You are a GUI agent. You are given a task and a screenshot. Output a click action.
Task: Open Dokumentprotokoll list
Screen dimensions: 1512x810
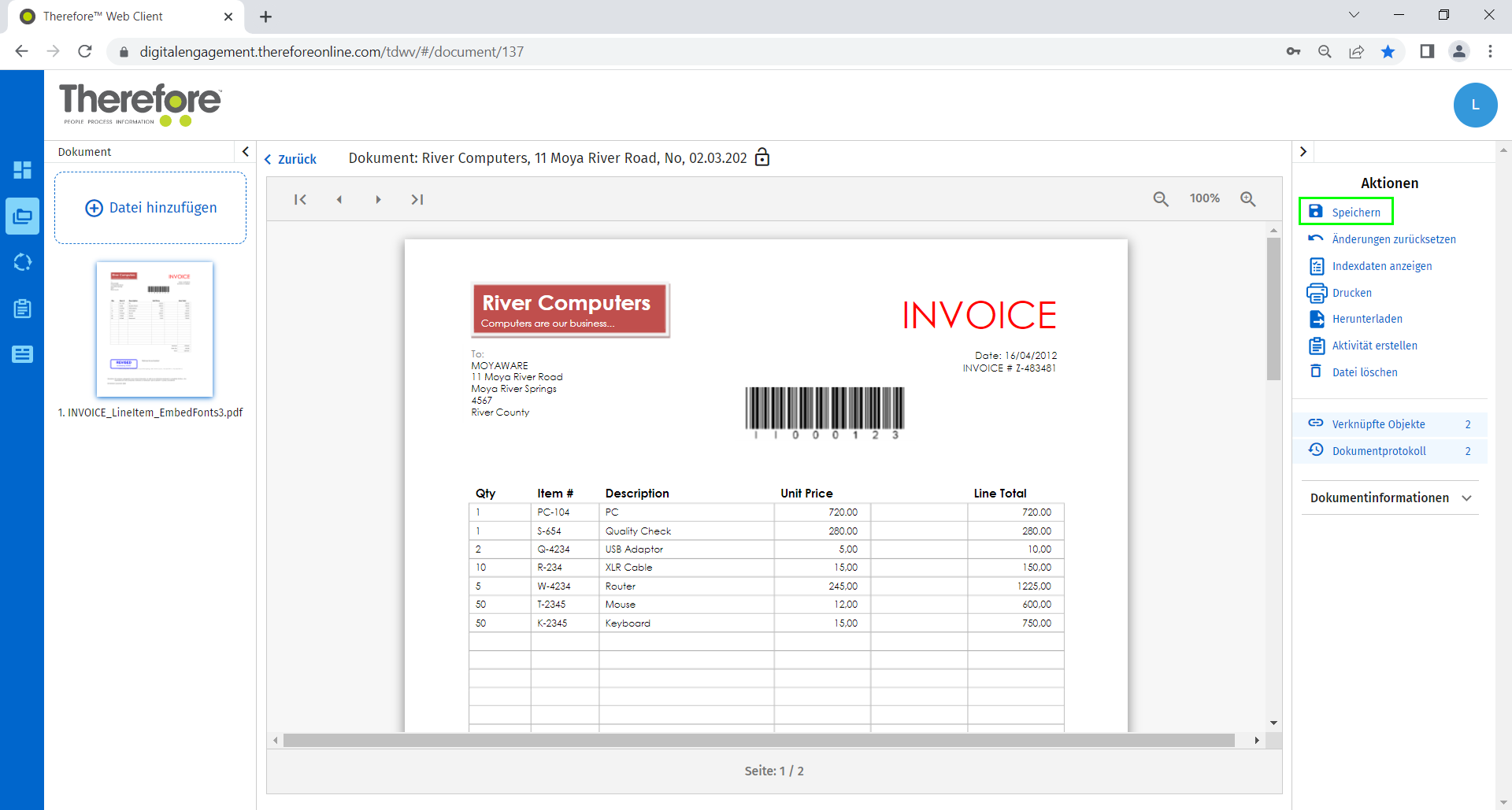click(x=1390, y=451)
